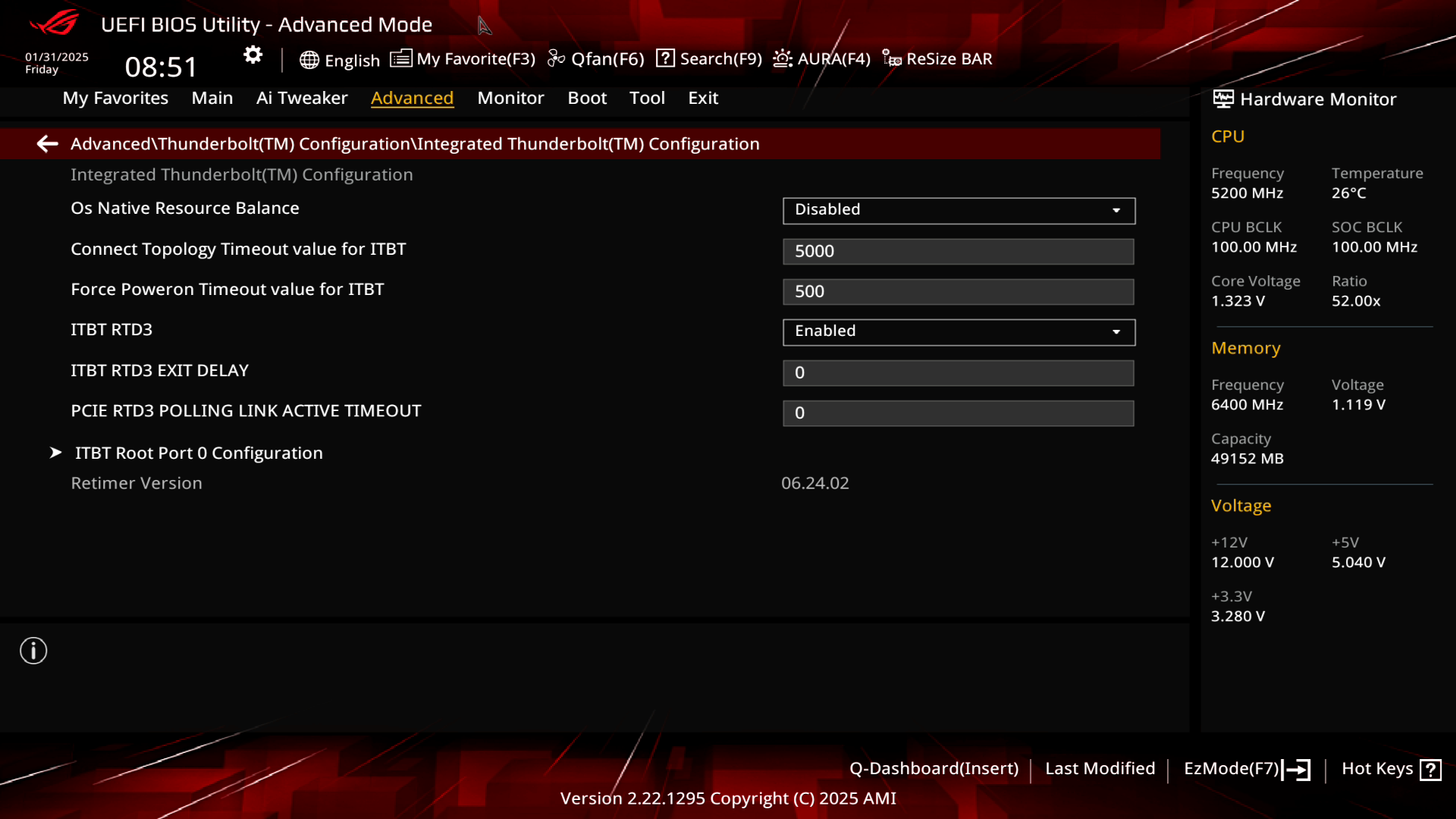Viewport: 1456px width, 819px height.
Task: Click the back arrow in breadcrumb
Action: (47, 143)
